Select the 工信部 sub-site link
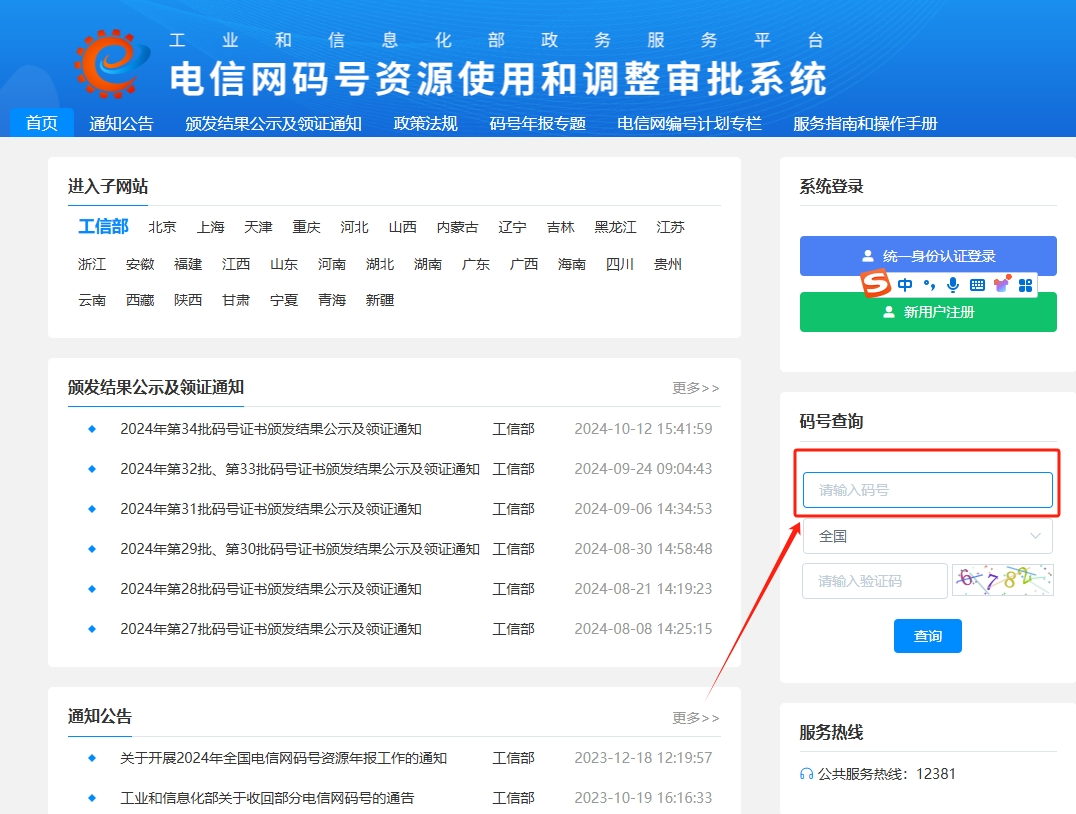 [x=104, y=226]
